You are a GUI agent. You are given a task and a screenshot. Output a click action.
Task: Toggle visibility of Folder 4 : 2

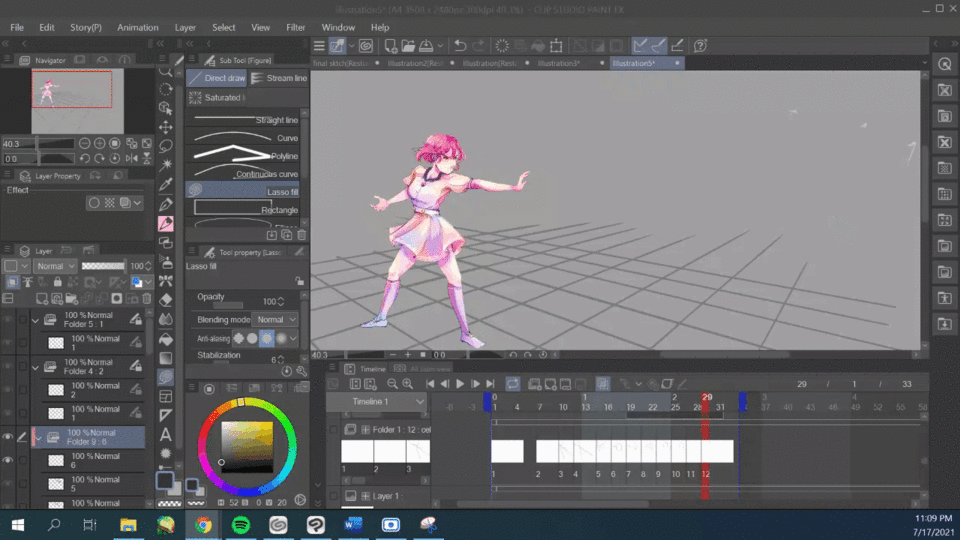point(7,367)
